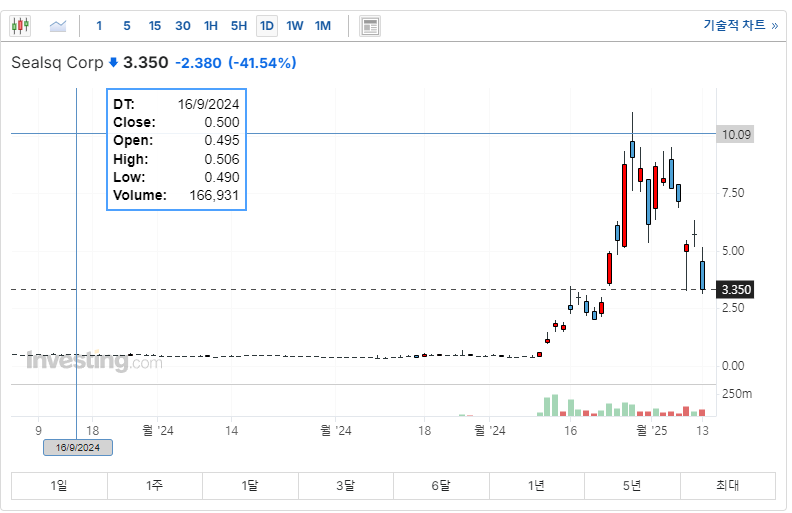The width and height of the screenshot is (792, 513).
Task: Switch to the area chart icon
Action: 58,25
